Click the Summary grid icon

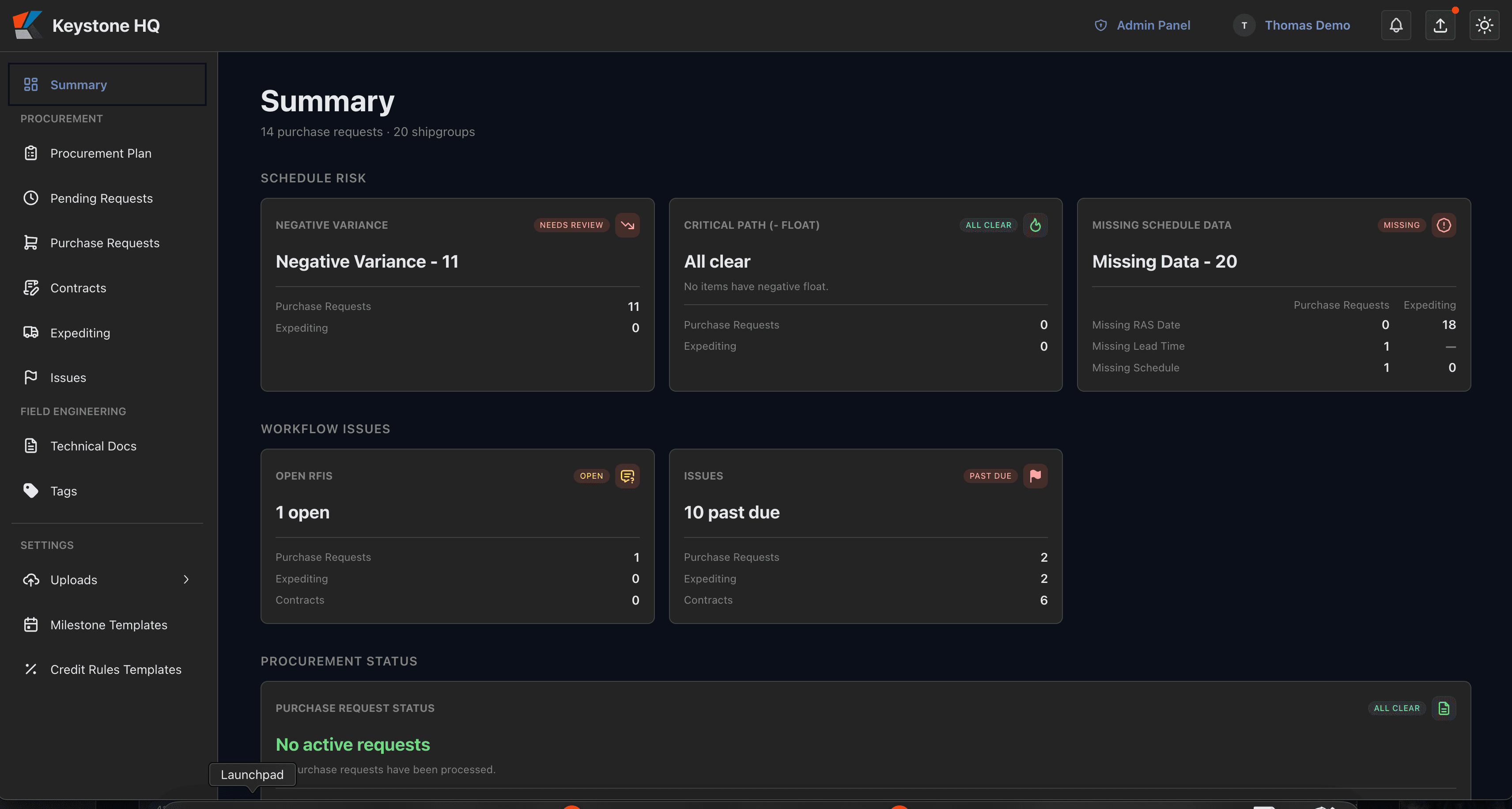tap(30, 84)
